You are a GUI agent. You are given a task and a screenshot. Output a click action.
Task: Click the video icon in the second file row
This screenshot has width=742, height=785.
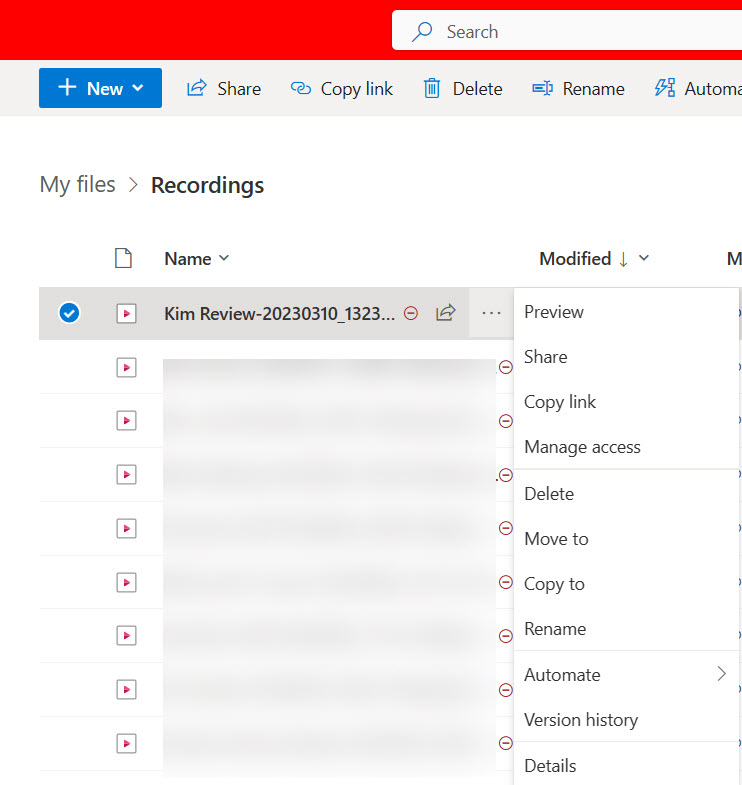click(126, 367)
